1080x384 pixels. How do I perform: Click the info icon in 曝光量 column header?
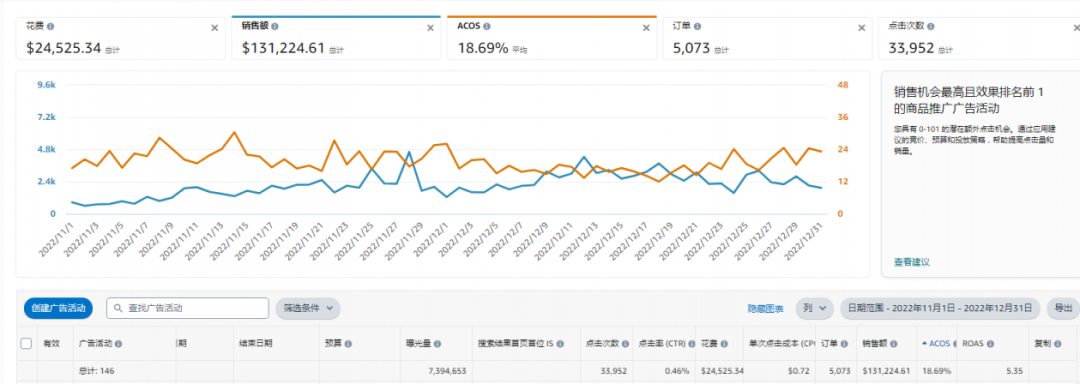click(437, 343)
